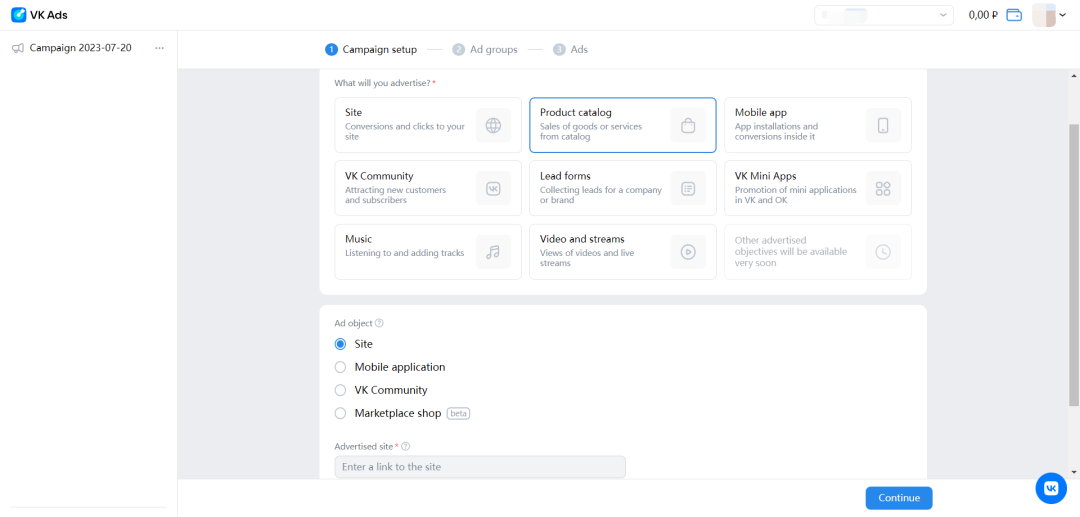Select the Site ad object radio button

tap(340, 344)
